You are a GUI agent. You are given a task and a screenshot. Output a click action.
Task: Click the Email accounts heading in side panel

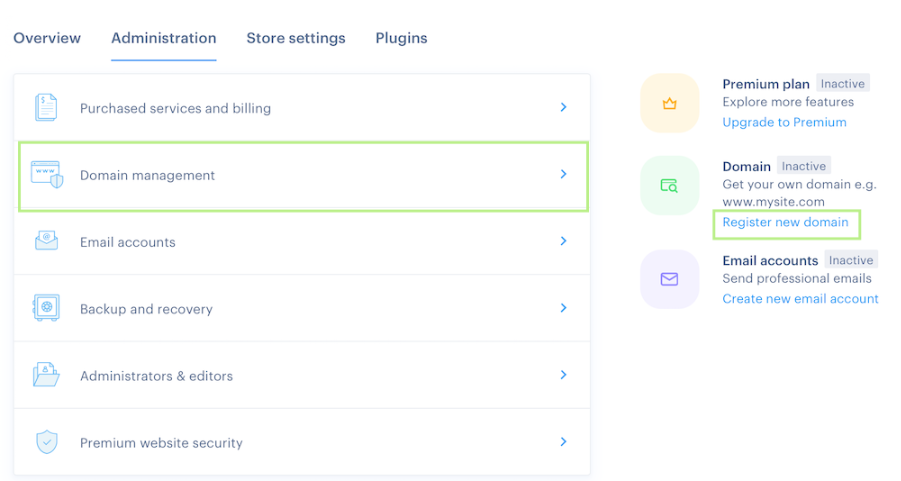coord(770,260)
